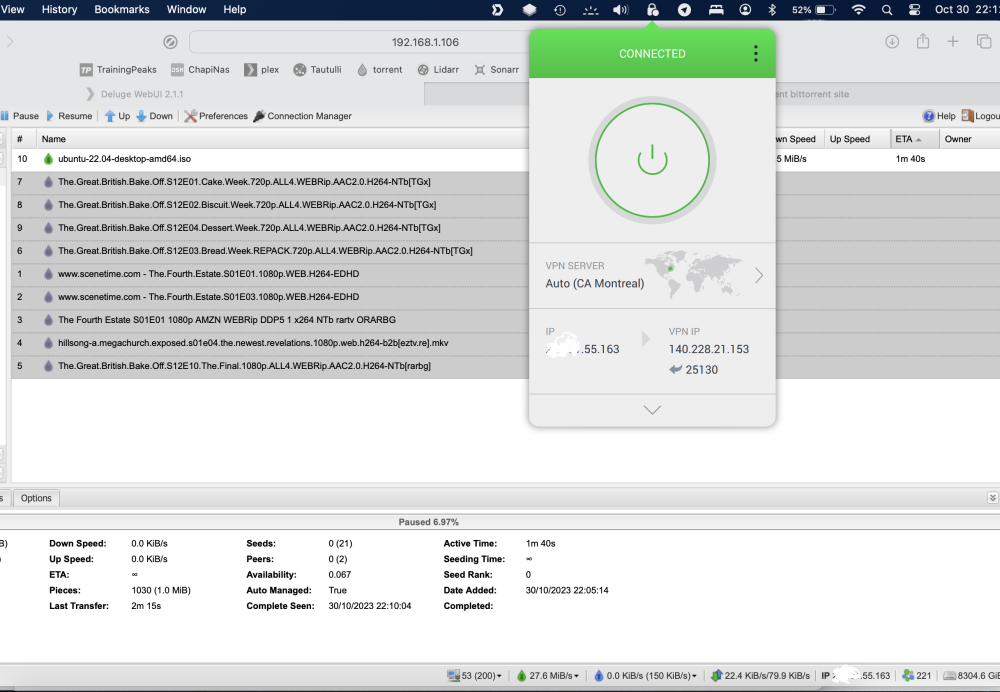This screenshot has height=692, width=1000.
Task: Move torrent Down in queue
Action: coord(154,116)
